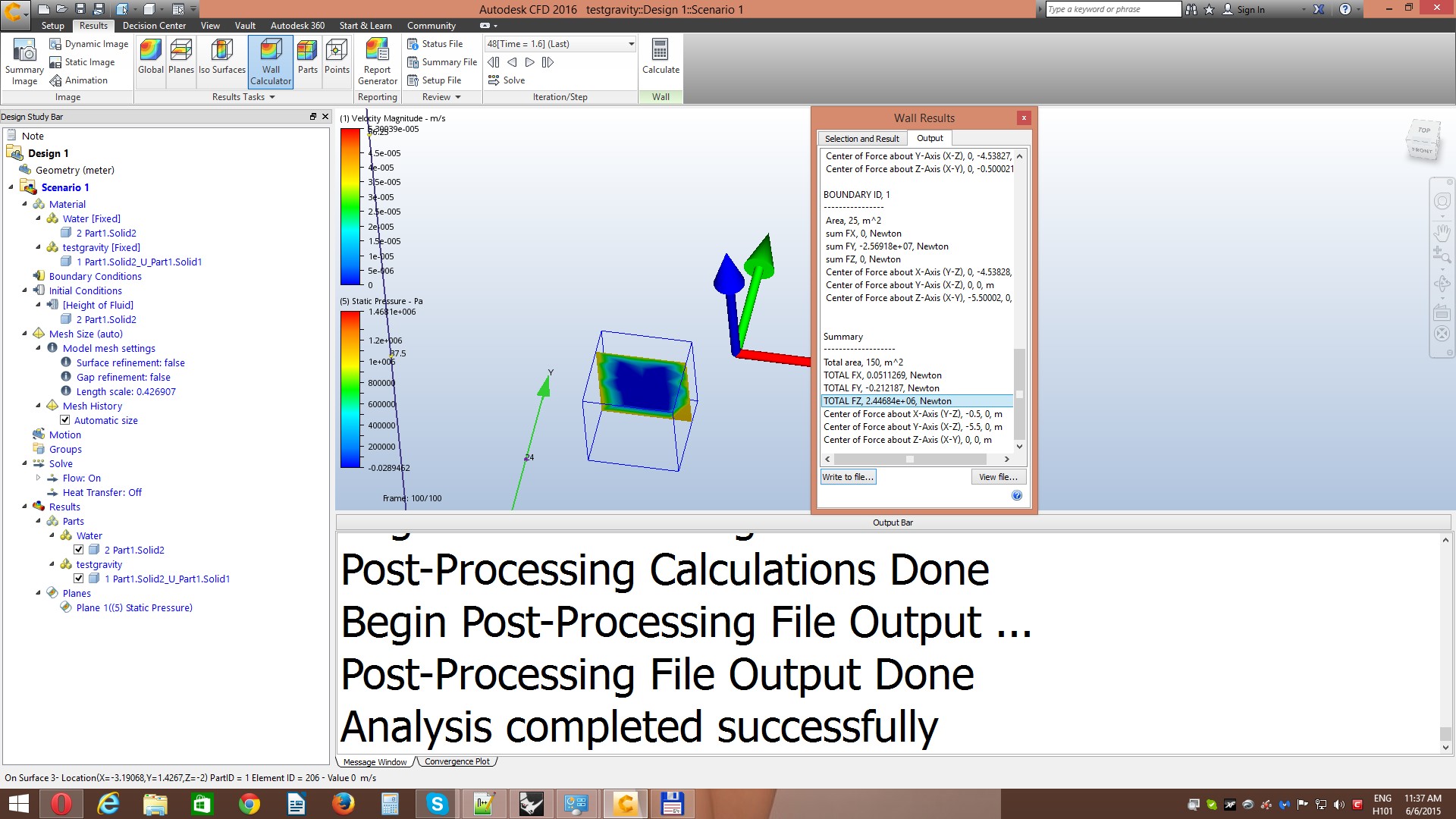Image resolution: width=1456 pixels, height=819 pixels.
Task: Close the Wall Results dialog
Action: 1024,118
